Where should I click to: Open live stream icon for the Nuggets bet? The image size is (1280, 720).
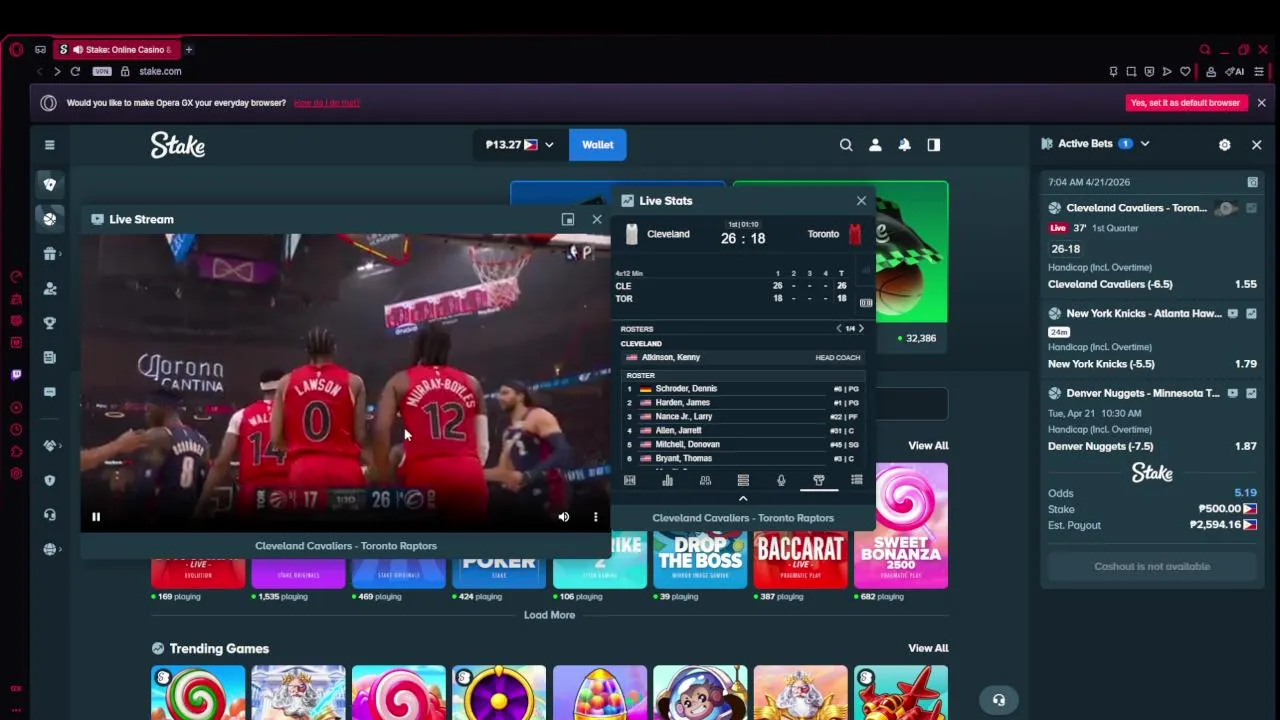point(1233,394)
